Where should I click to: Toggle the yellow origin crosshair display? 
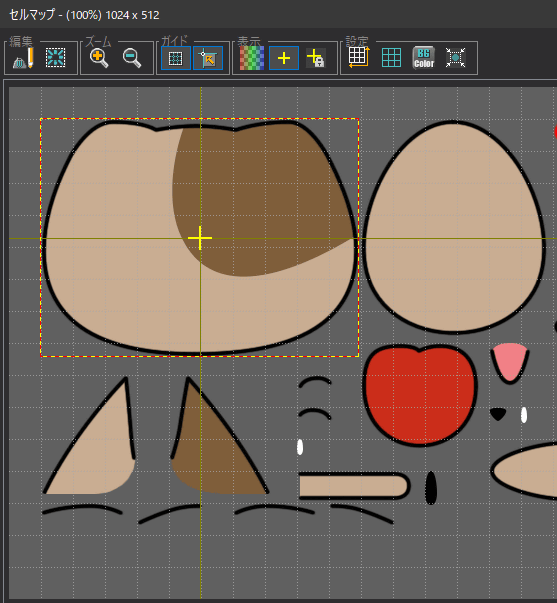[284, 58]
